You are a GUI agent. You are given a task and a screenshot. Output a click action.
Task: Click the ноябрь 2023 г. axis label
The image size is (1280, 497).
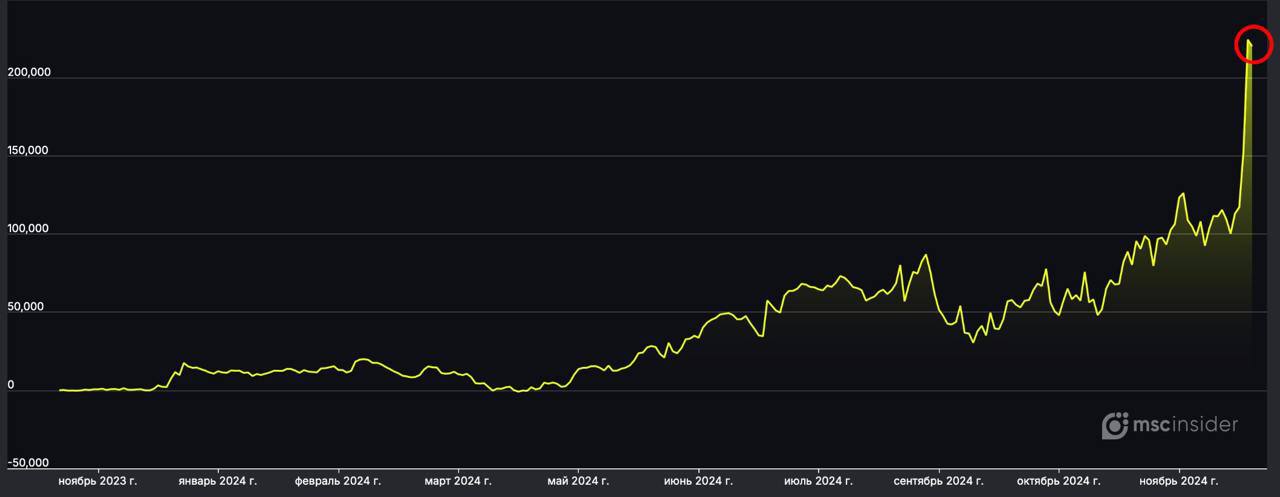98,482
